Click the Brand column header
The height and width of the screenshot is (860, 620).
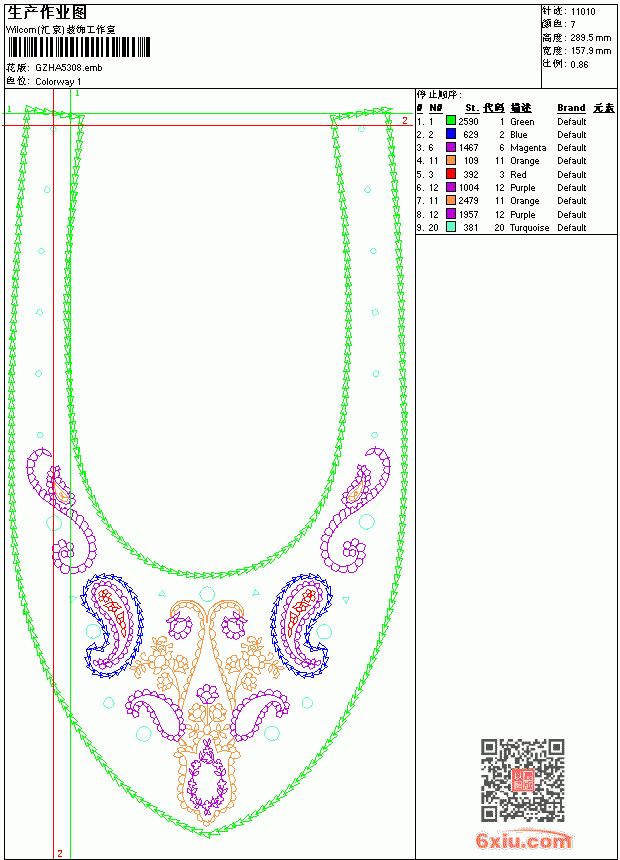coord(571,108)
